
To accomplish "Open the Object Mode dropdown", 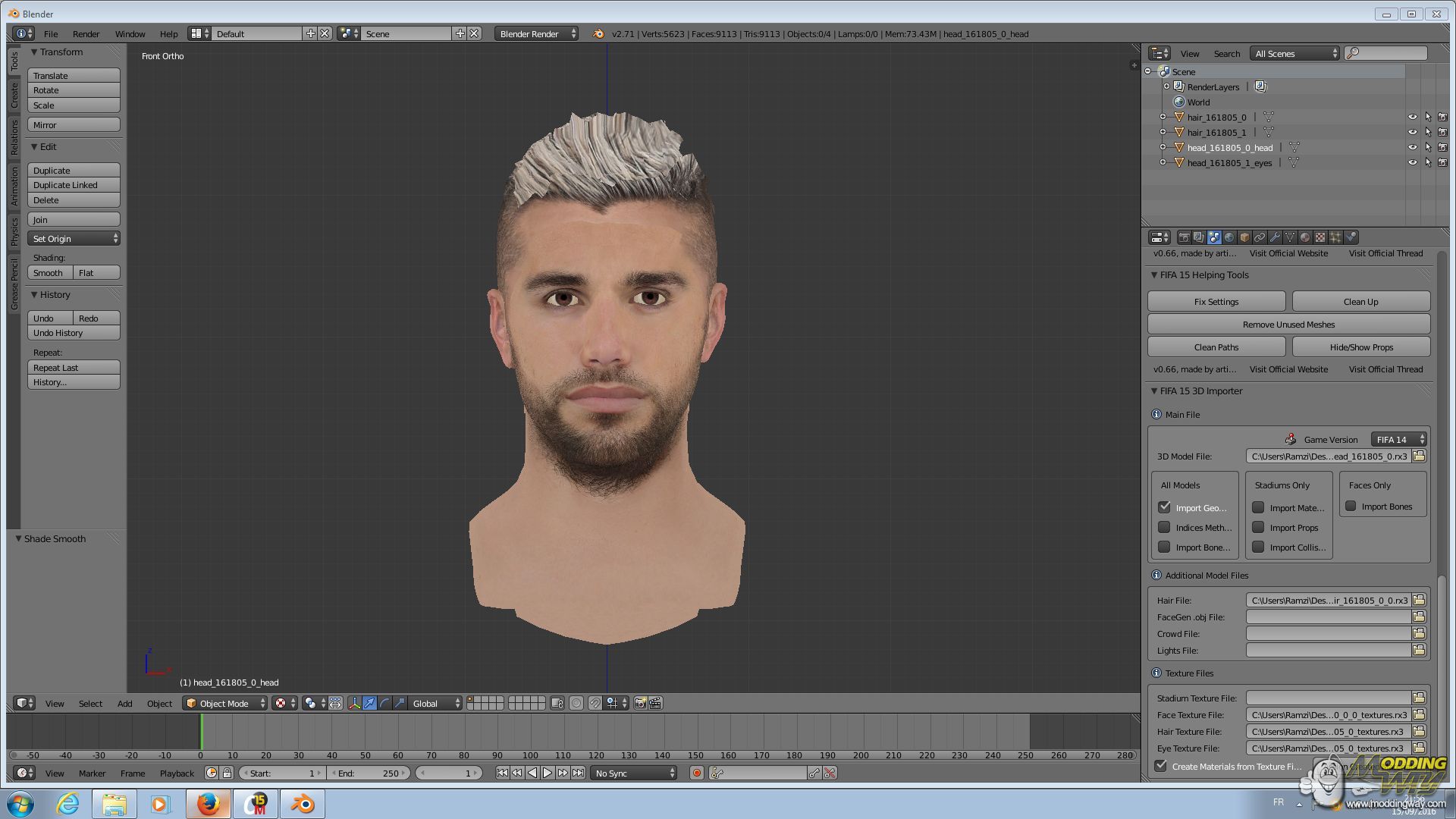I will coord(224,703).
